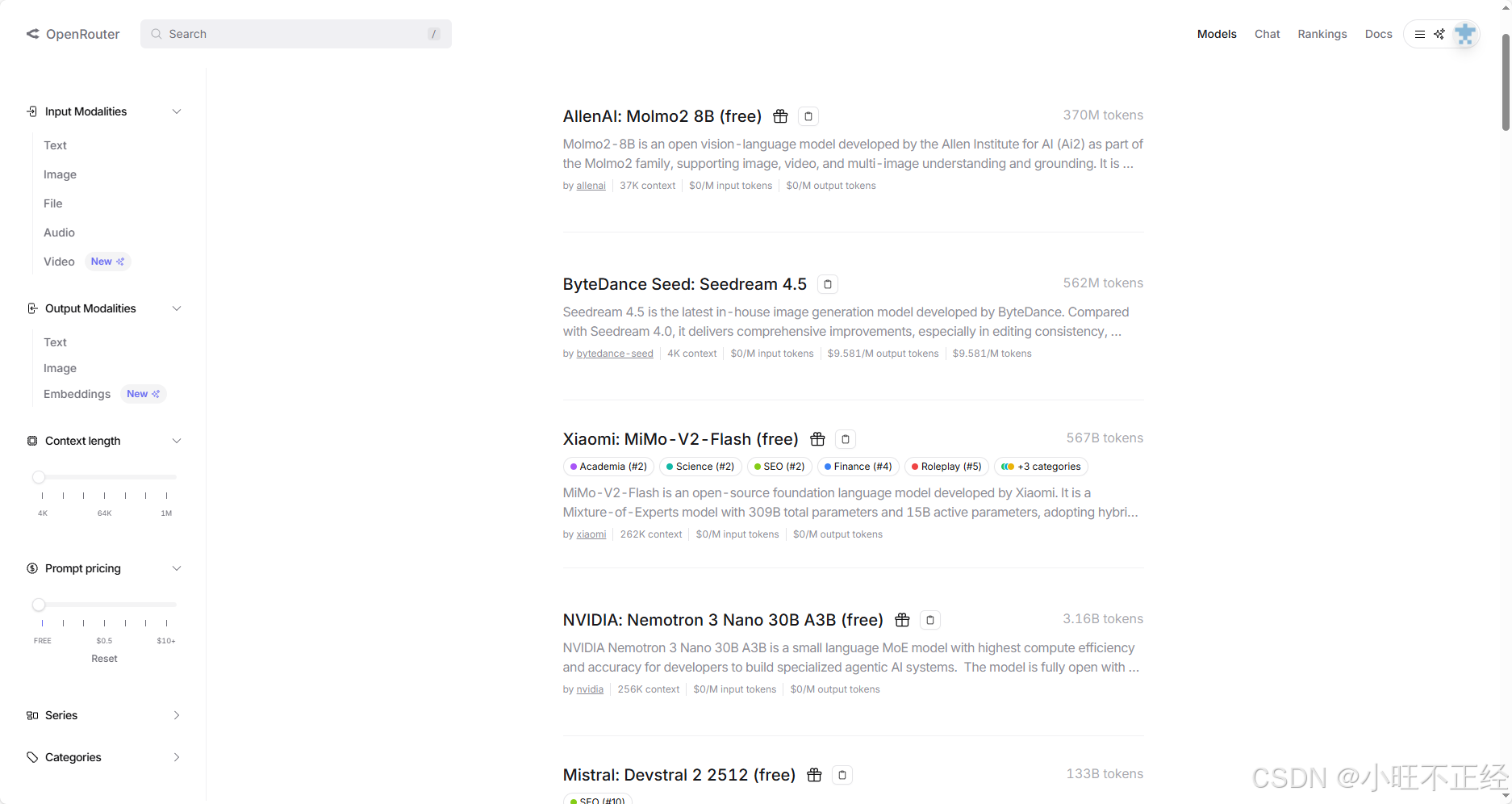The width and height of the screenshot is (1512, 804).
Task: Click the Series section icon
Action: (x=32, y=715)
